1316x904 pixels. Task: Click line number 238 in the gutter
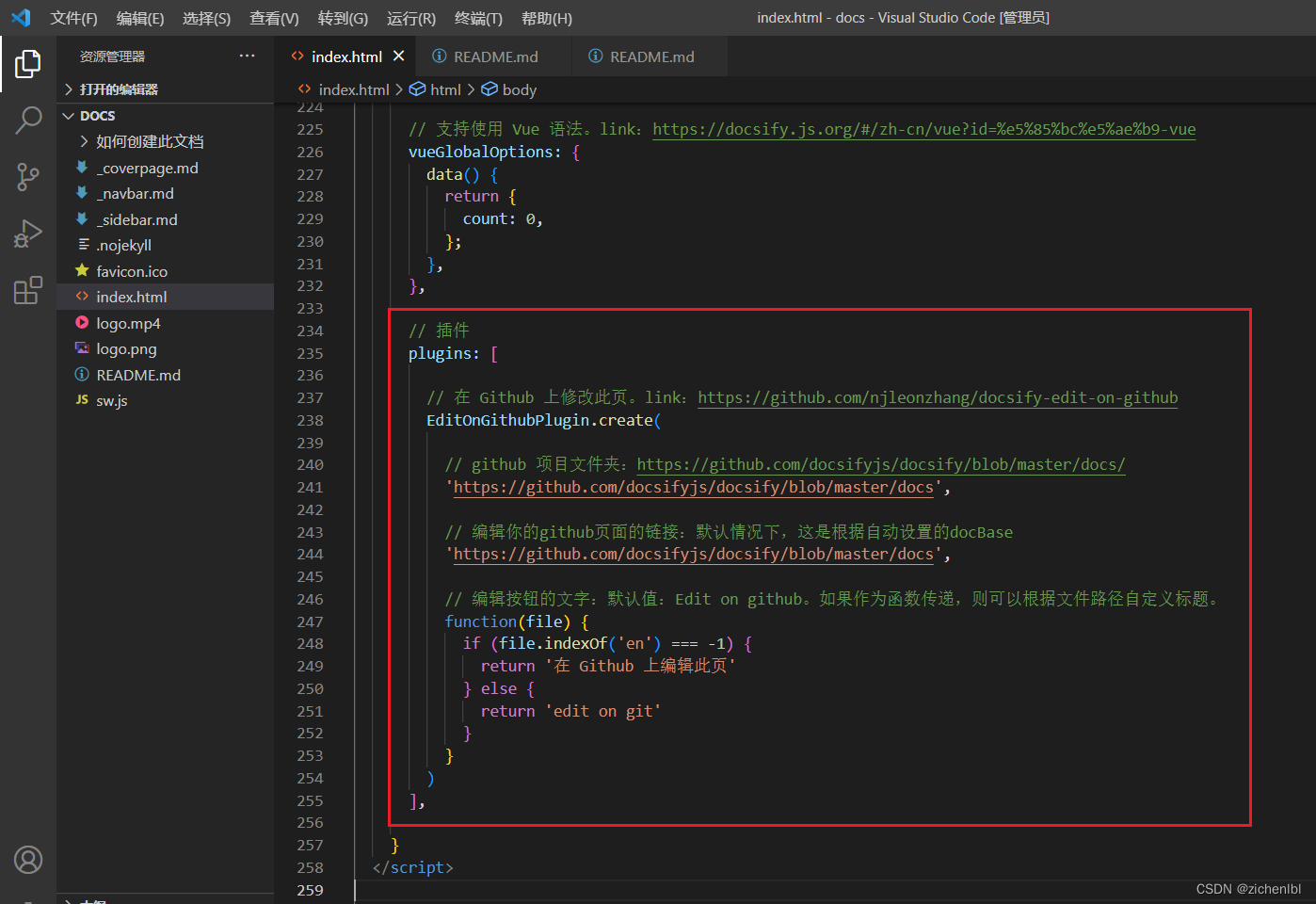click(x=310, y=420)
